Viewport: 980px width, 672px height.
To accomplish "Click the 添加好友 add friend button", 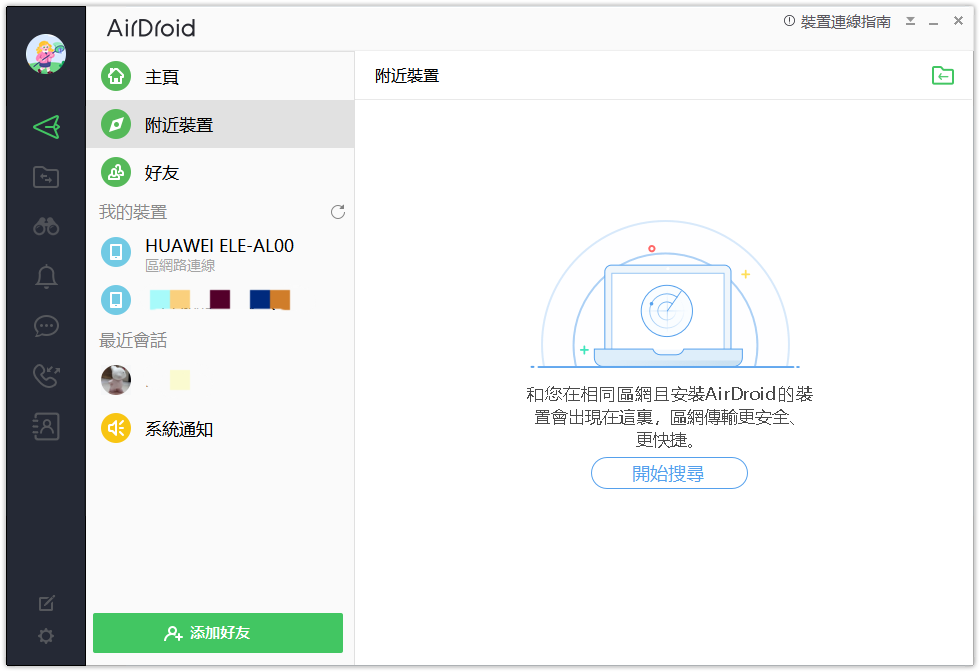I will click(x=218, y=633).
